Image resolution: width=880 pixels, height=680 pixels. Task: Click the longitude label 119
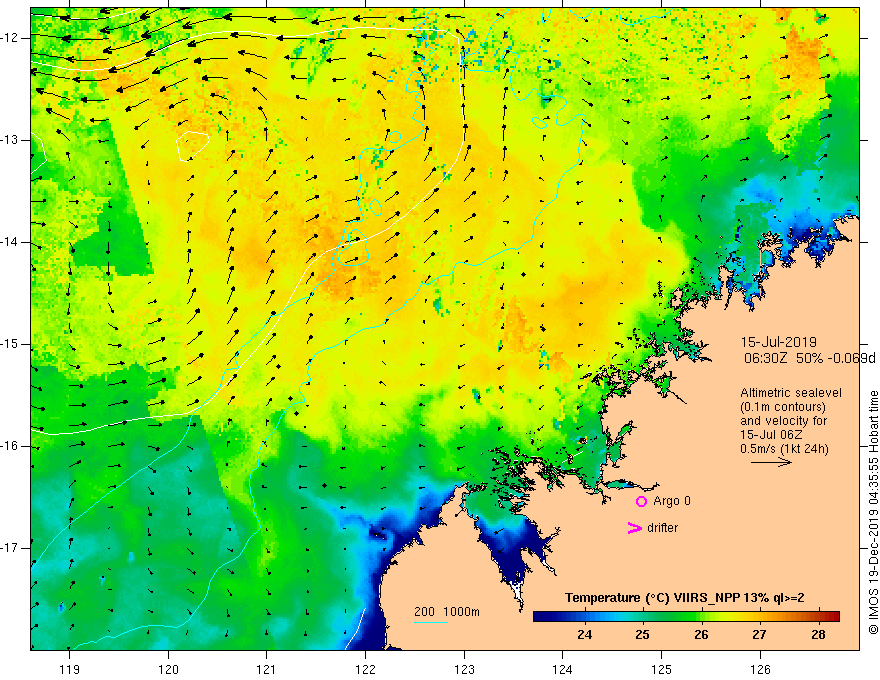click(70, 669)
